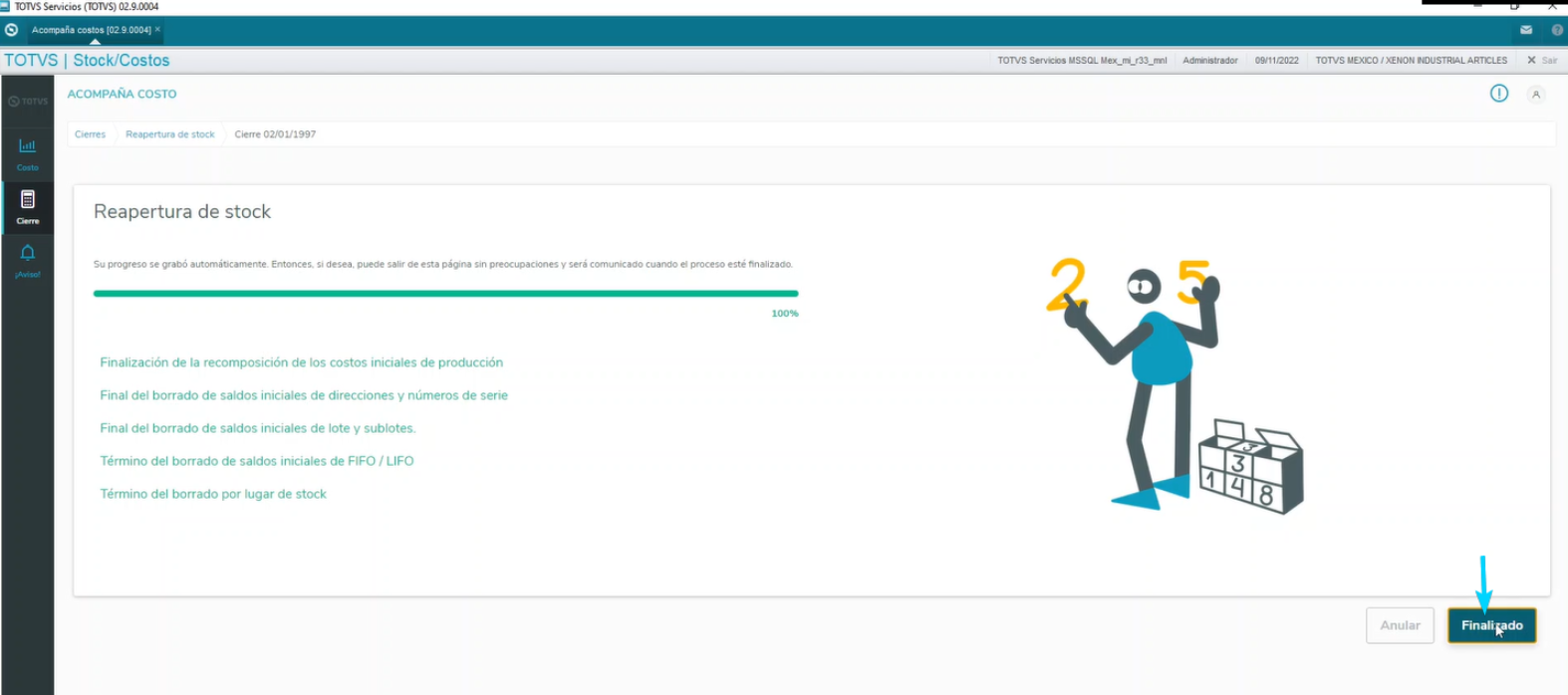Open the help question mark icon
1568x695 pixels.
[1557, 30]
